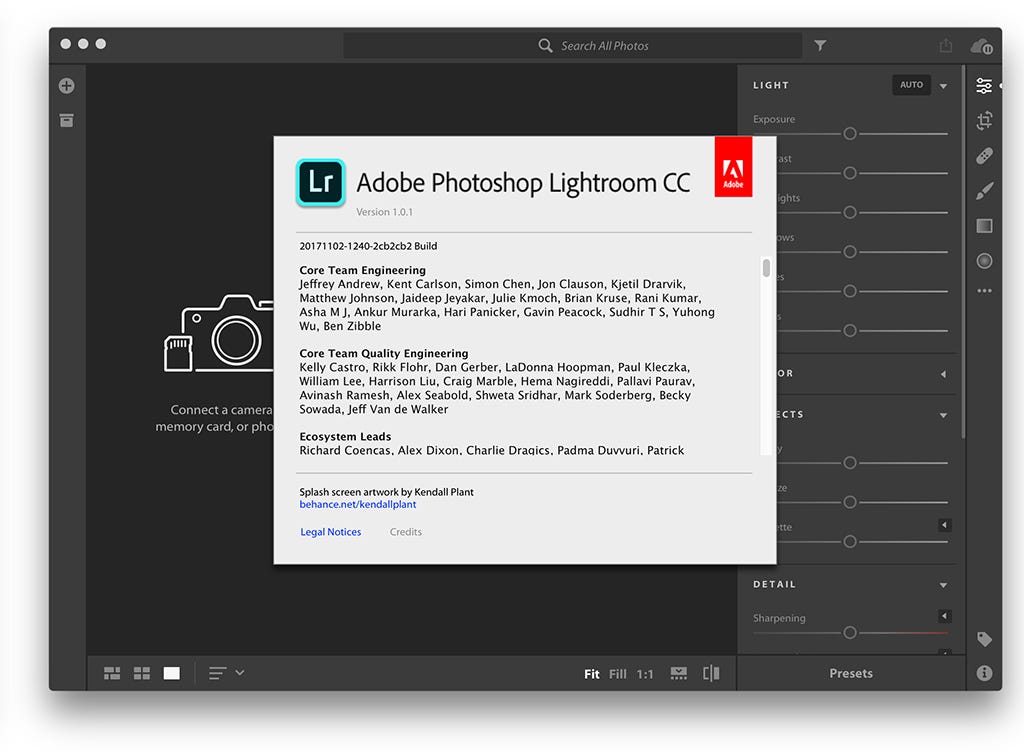This screenshot has height=752, width=1024.
Task: Open the Keywords tag icon
Action: click(x=984, y=639)
